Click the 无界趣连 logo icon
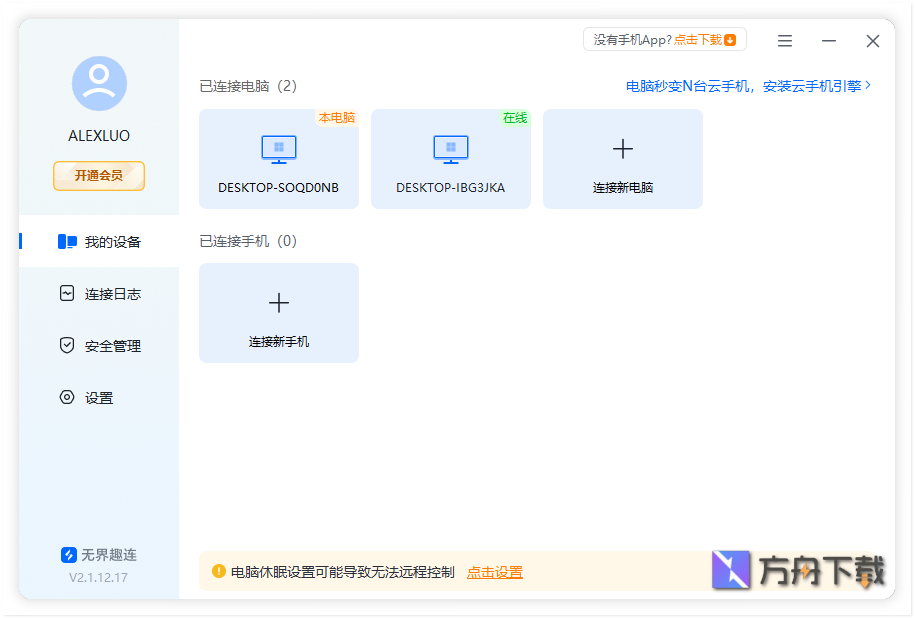915x619 pixels. coord(68,555)
